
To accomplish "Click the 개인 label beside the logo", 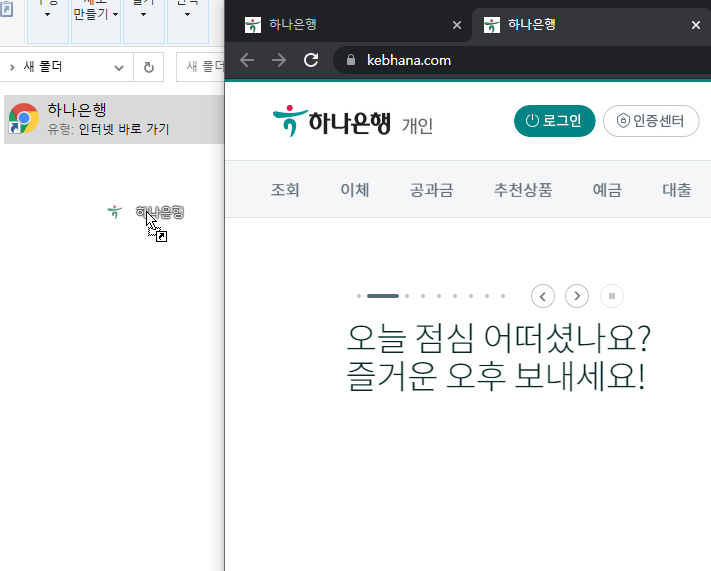I will coord(417,126).
